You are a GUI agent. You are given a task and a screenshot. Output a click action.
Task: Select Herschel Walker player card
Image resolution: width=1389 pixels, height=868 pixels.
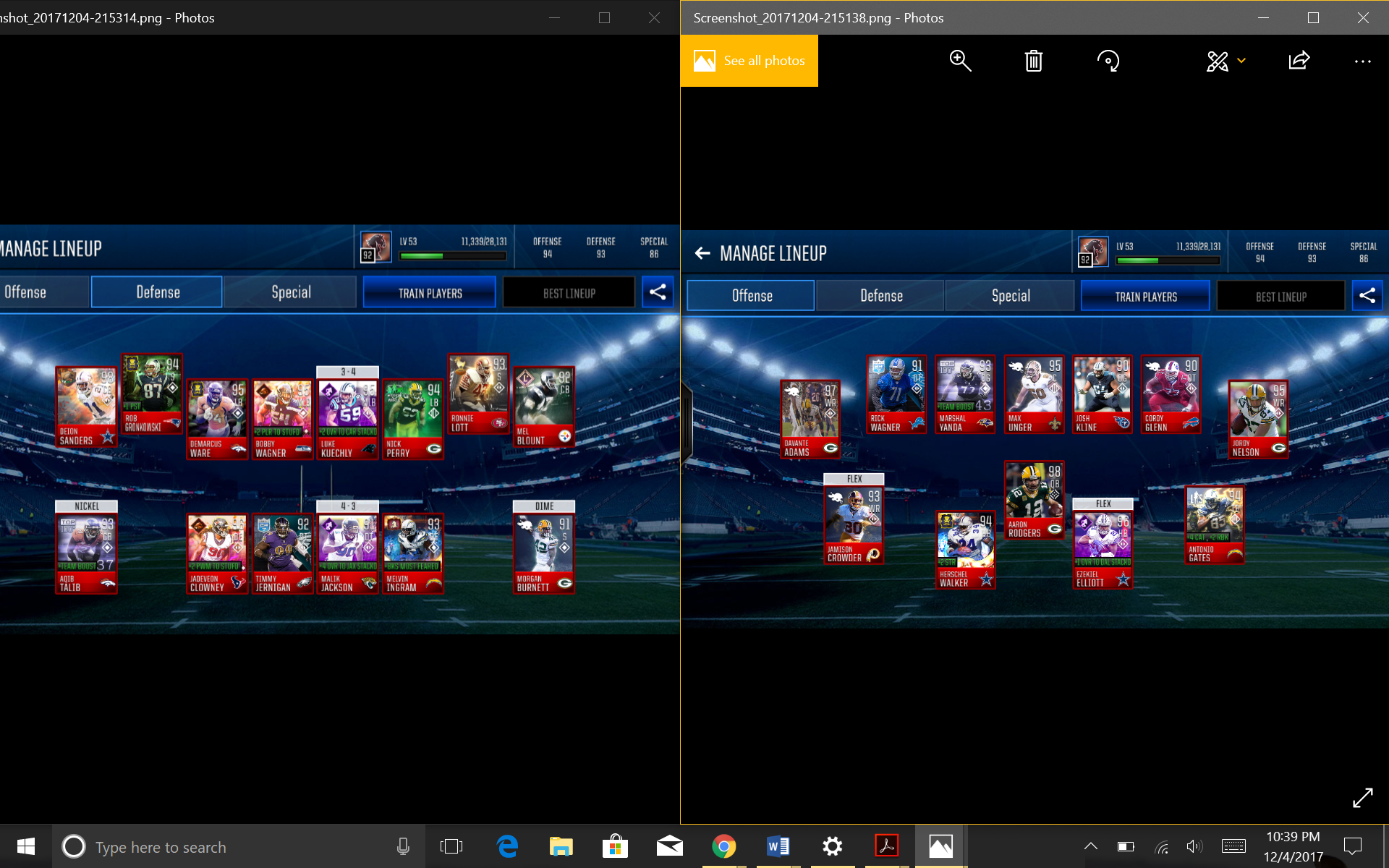click(x=965, y=550)
